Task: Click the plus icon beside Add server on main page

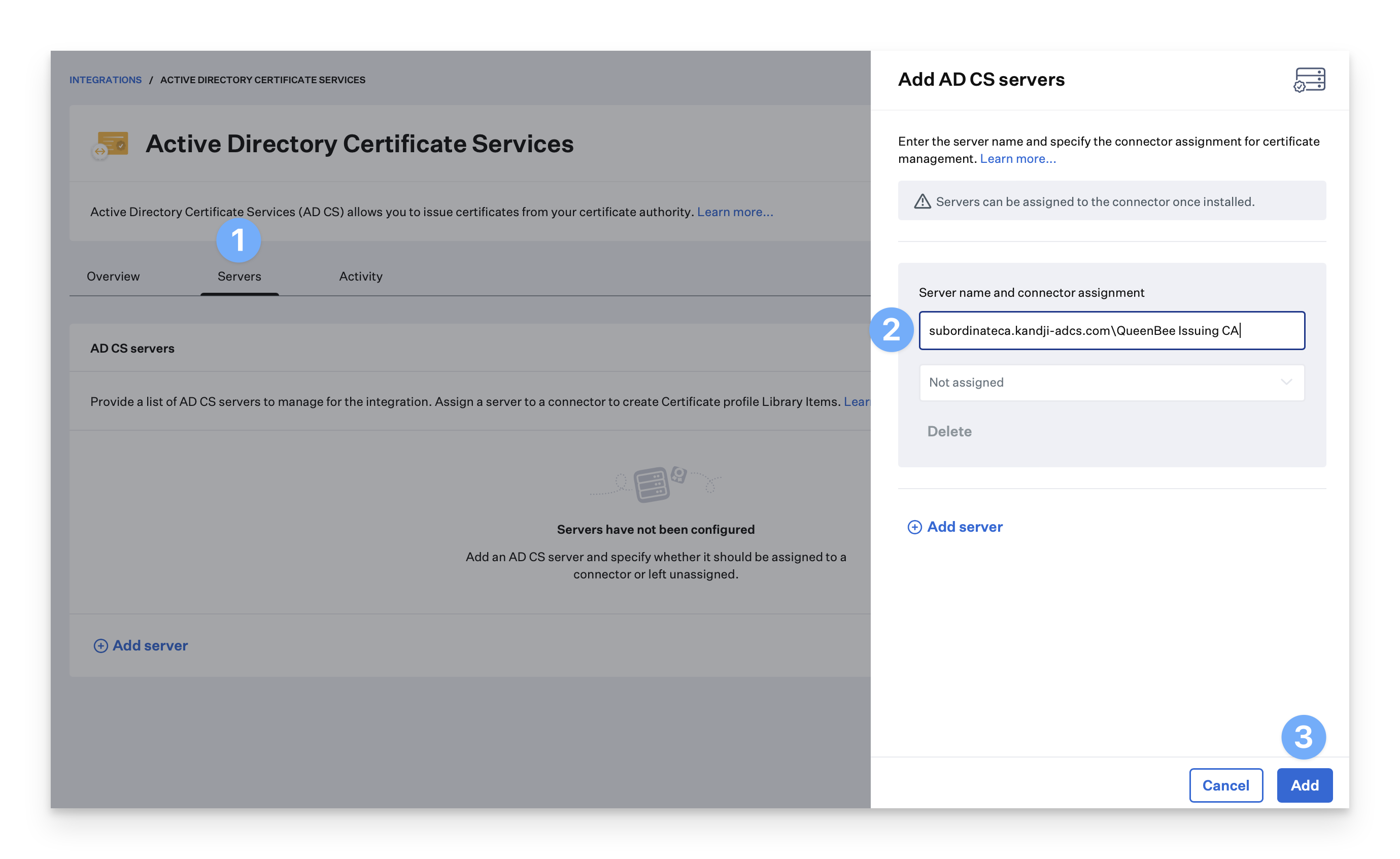Action: 100,646
